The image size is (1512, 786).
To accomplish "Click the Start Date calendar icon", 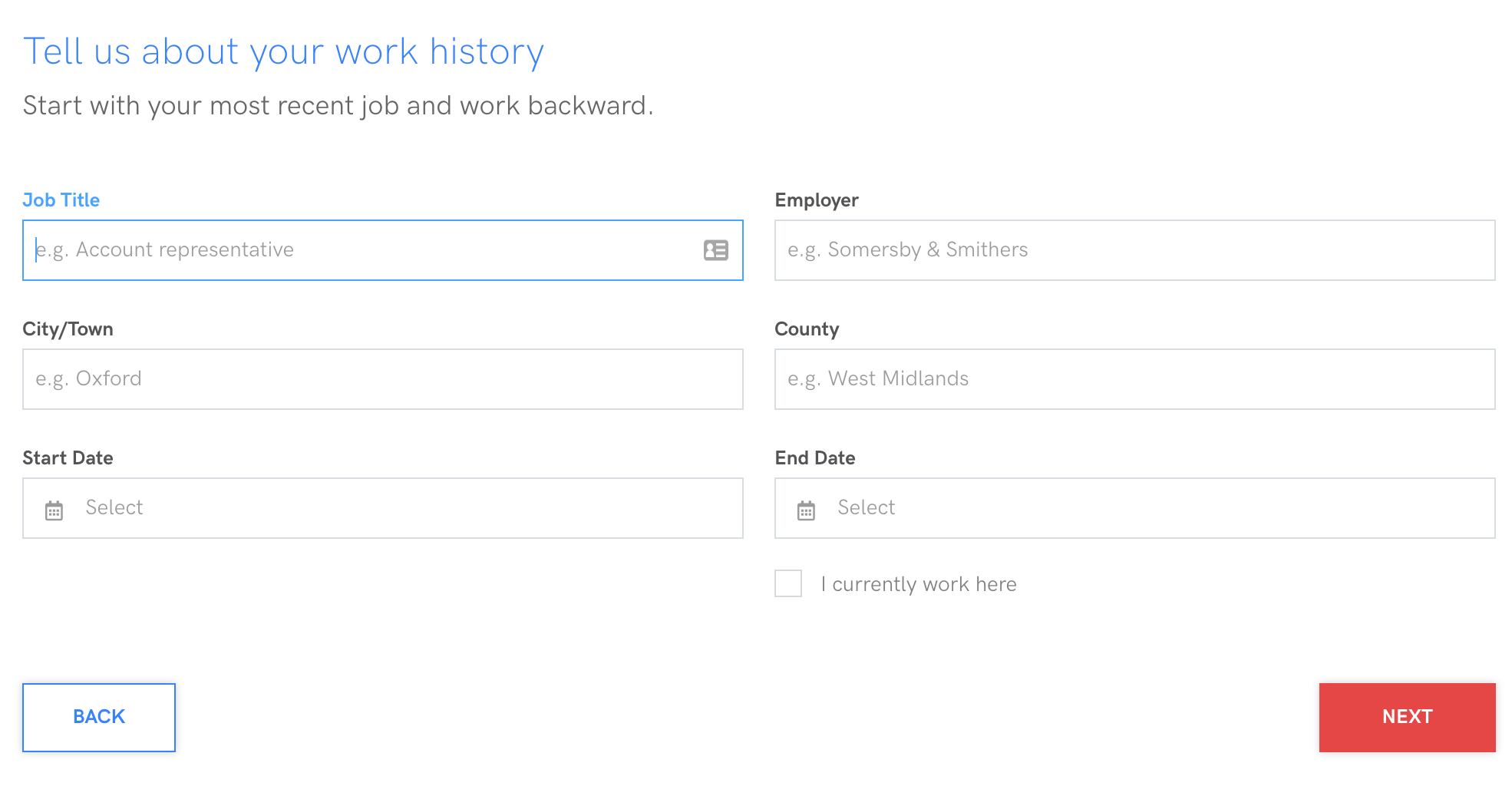I will 54,510.
